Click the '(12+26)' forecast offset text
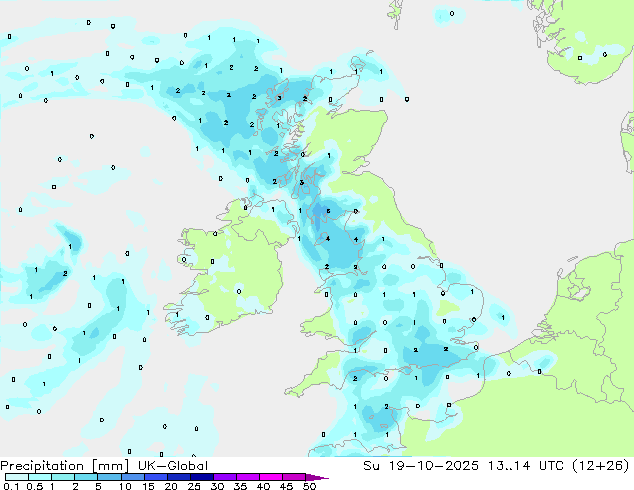Screen dimensions: 634x490 click(x=600, y=466)
